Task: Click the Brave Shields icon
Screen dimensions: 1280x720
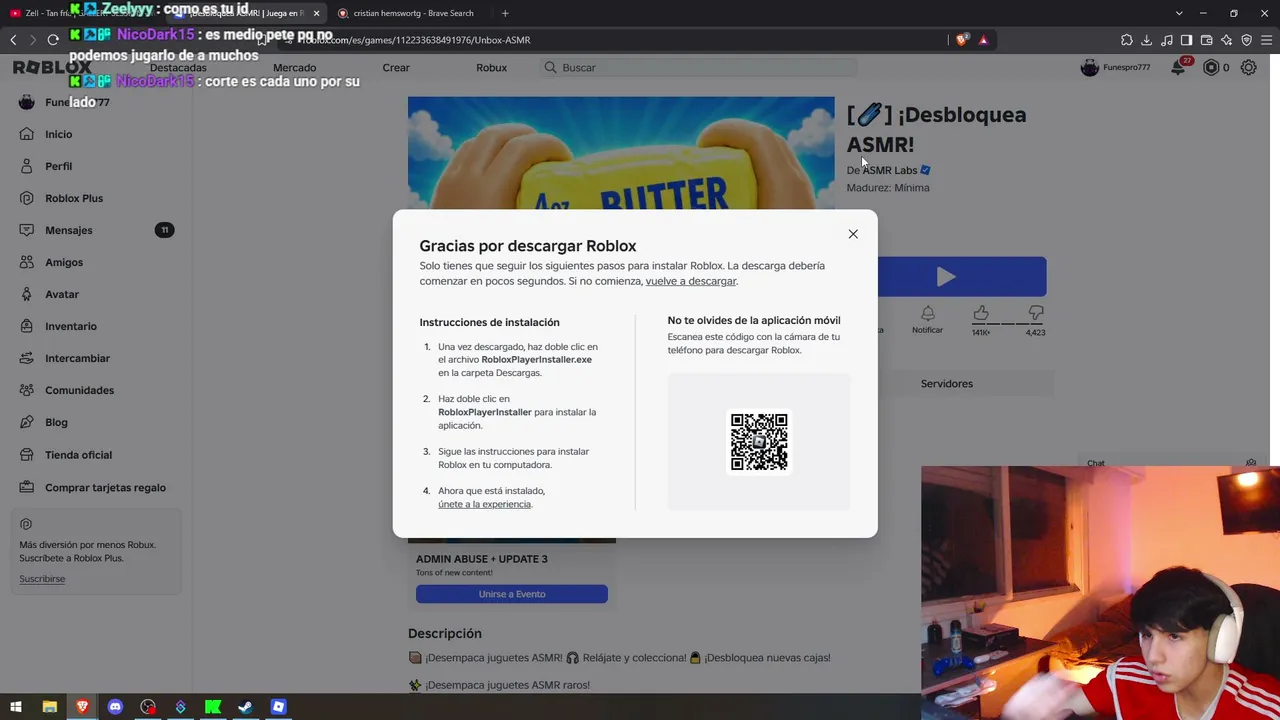Action: click(962, 40)
